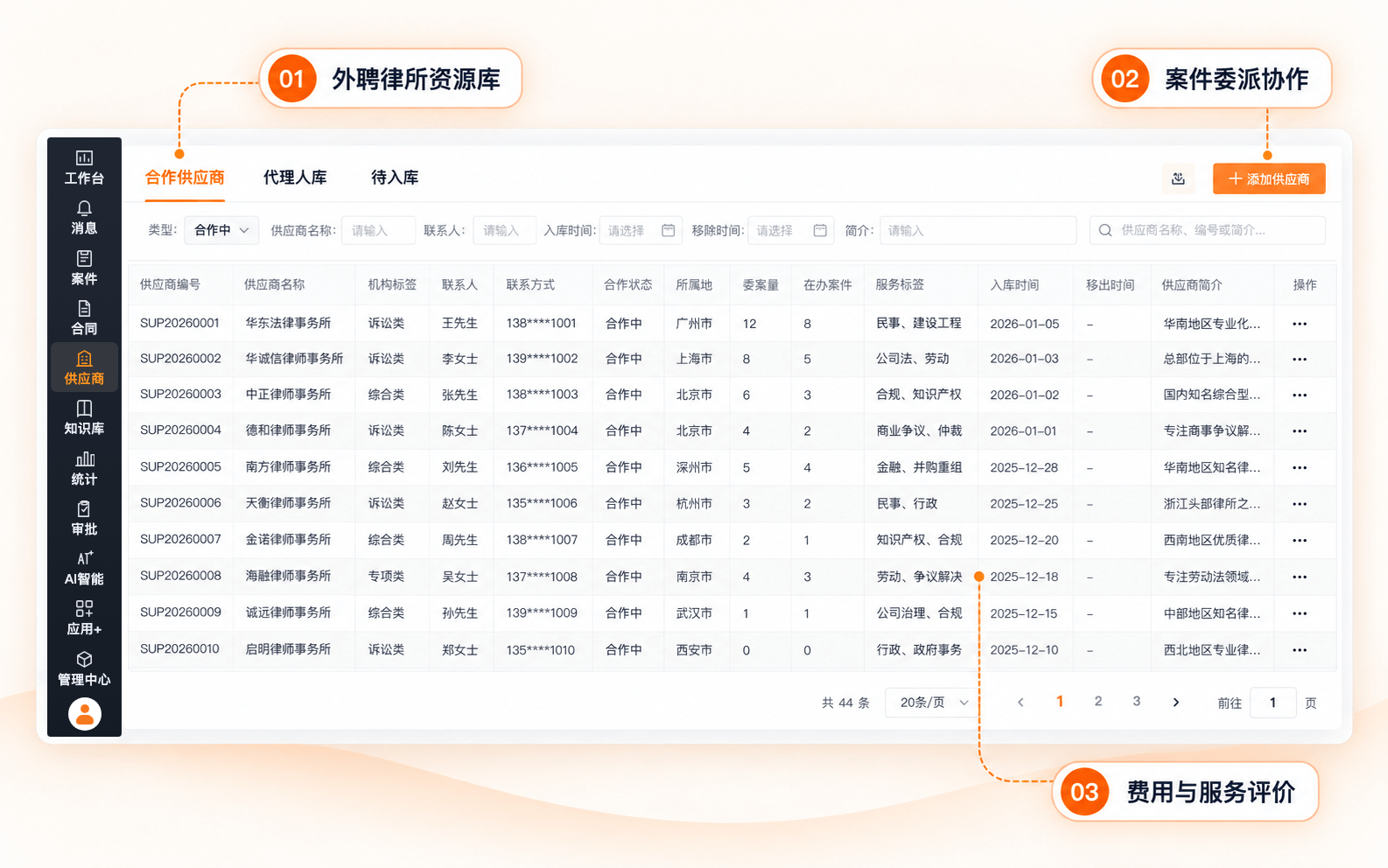Open 统计 chart icon in sidebar
This screenshot has height=868, width=1388.
pos(84,468)
